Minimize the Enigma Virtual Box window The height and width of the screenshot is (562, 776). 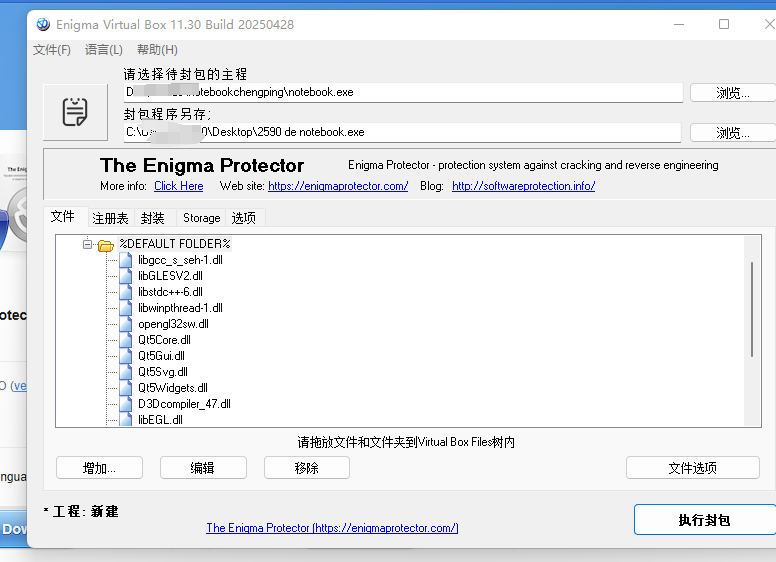click(x=679, y=24)
